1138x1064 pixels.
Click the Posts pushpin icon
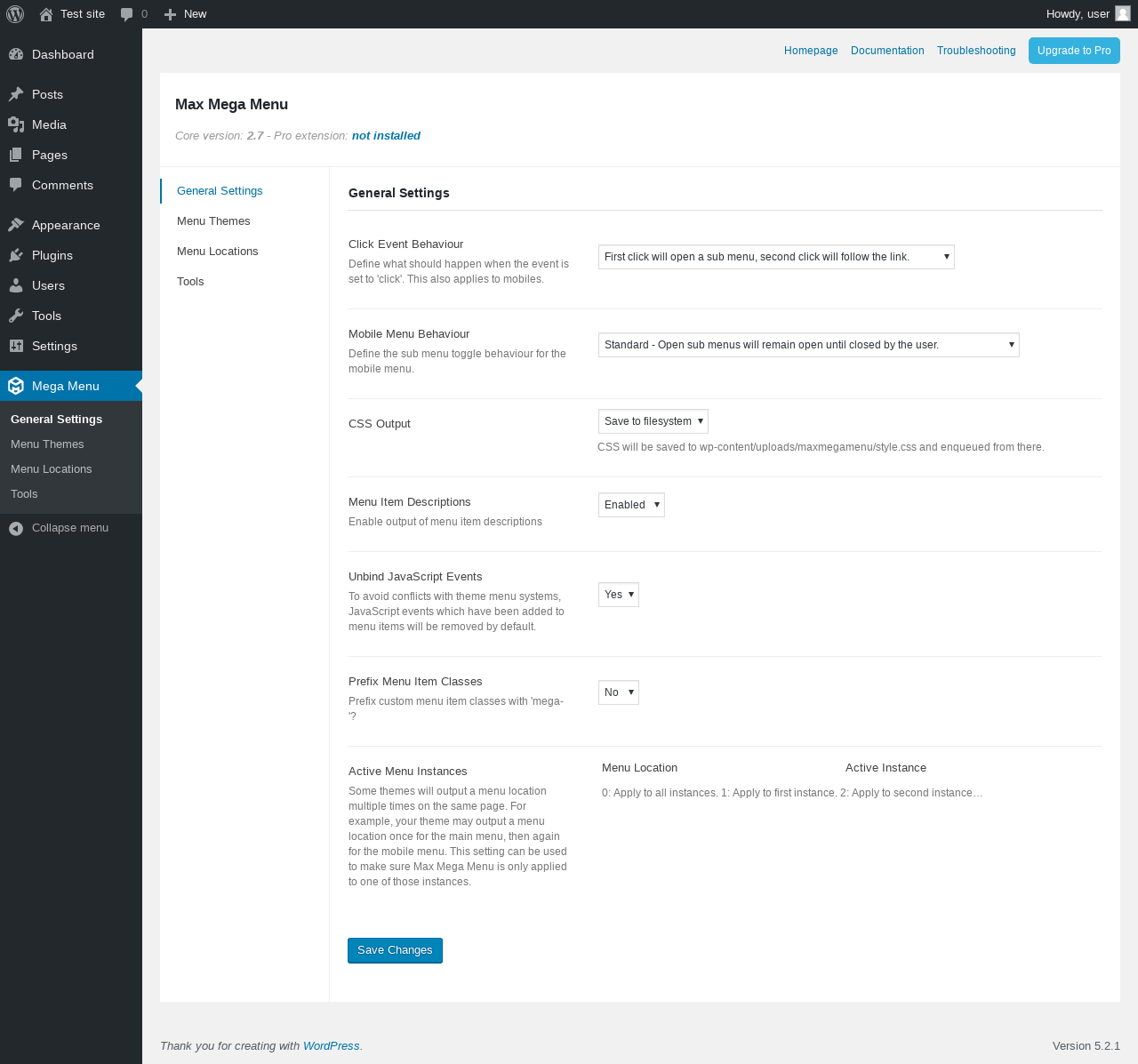(x=16, y=94)
